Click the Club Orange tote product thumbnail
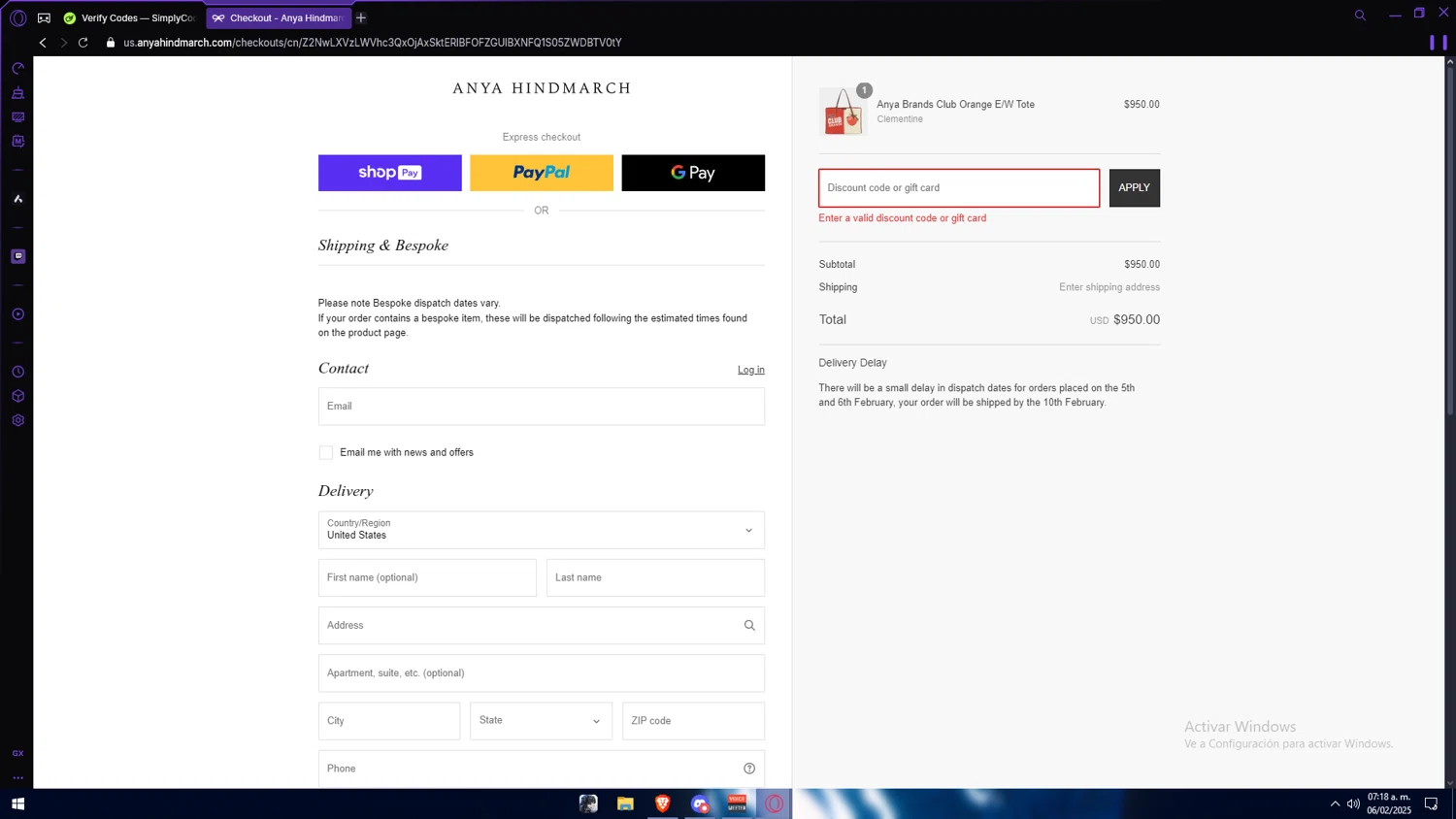 pyautogui.click(x=843, y=112)
